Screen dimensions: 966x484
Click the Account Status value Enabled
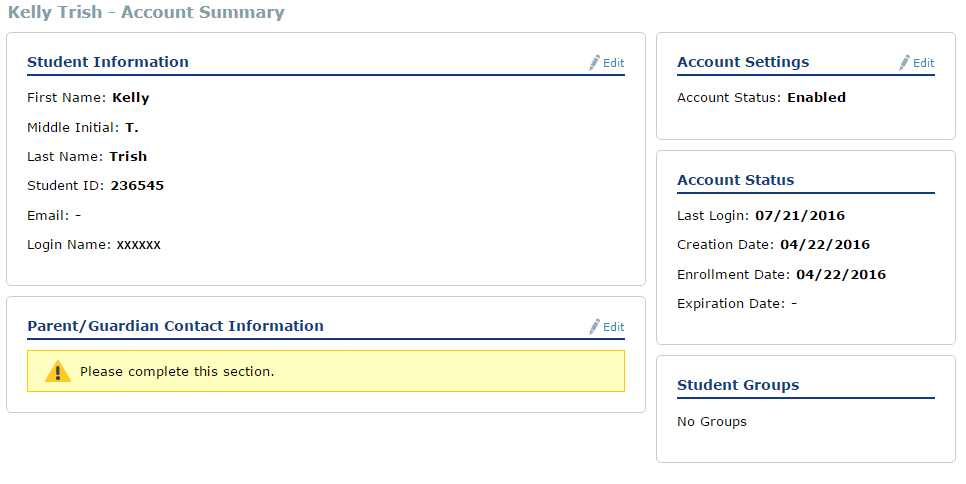pyautogui.click(x=816, y=98)
